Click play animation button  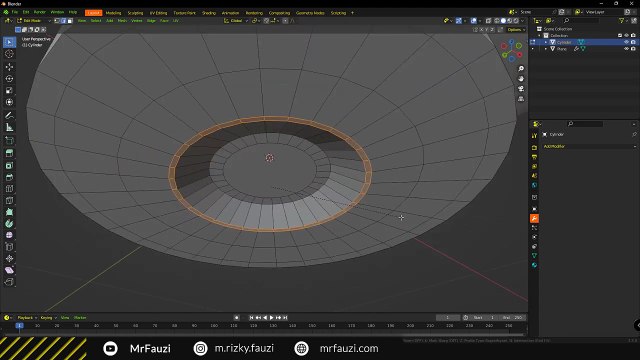[x=271, y=318]
